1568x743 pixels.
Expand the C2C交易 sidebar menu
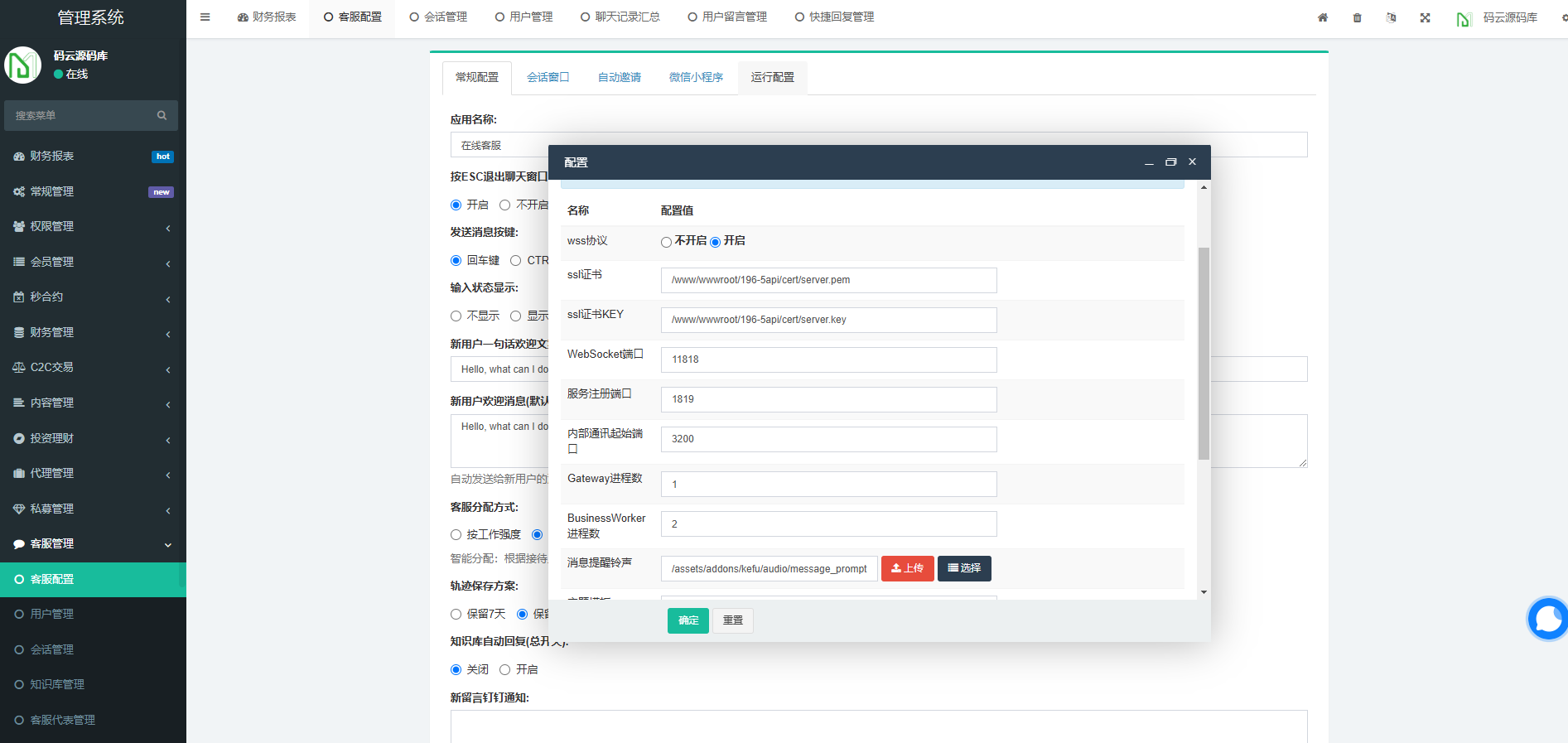(x=93, y=367)
